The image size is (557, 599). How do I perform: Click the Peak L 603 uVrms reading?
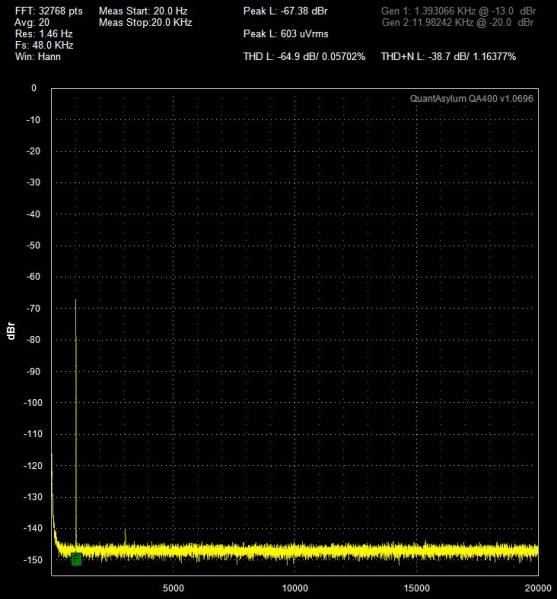coord(286,34)
